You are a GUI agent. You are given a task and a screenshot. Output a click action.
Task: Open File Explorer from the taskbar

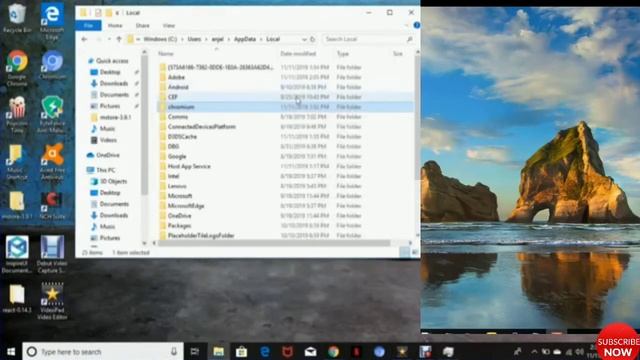(218, 351)
